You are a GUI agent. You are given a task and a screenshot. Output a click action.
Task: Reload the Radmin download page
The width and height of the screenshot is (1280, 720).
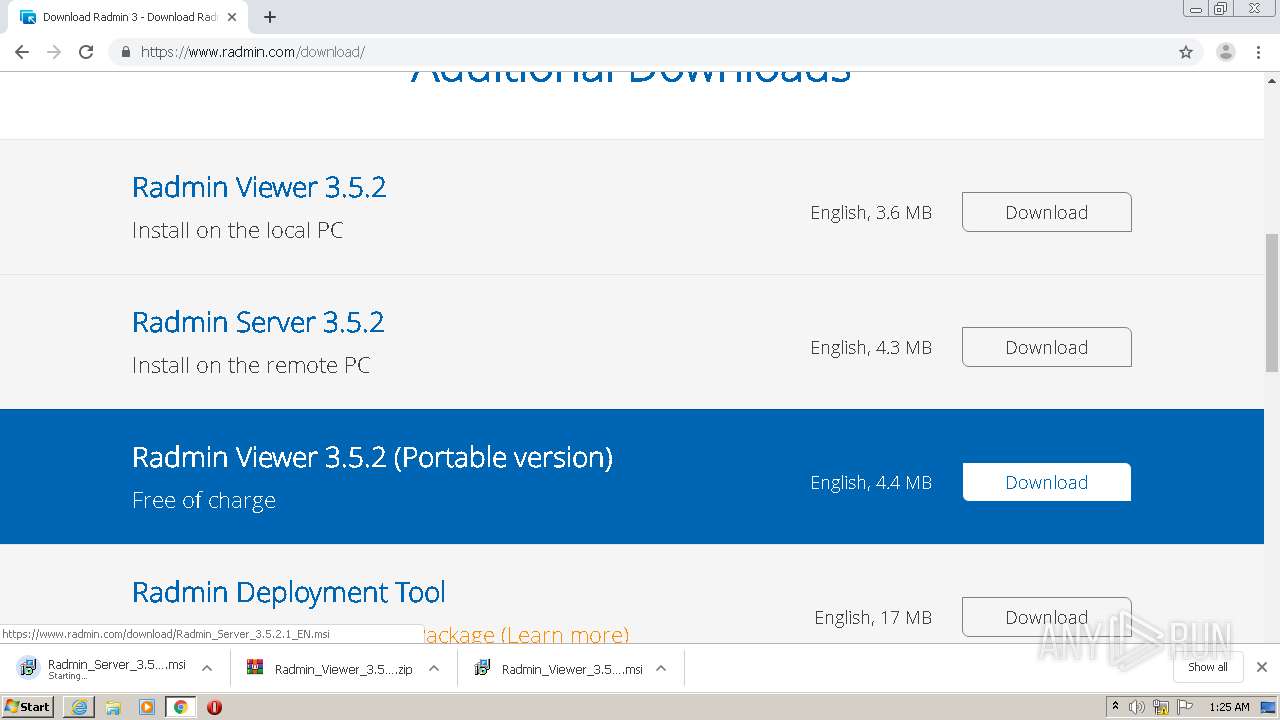[x=86, y=52]
